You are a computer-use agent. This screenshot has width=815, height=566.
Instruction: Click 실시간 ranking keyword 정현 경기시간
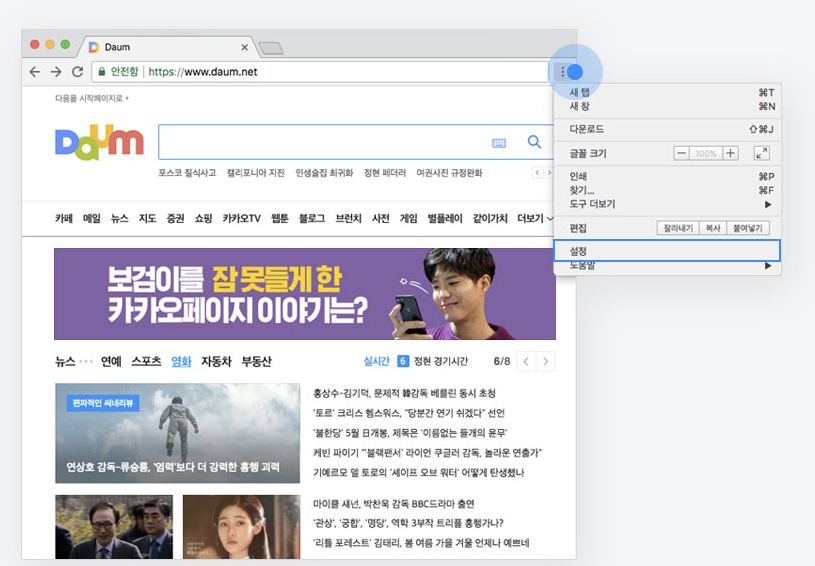pos(441,361)
